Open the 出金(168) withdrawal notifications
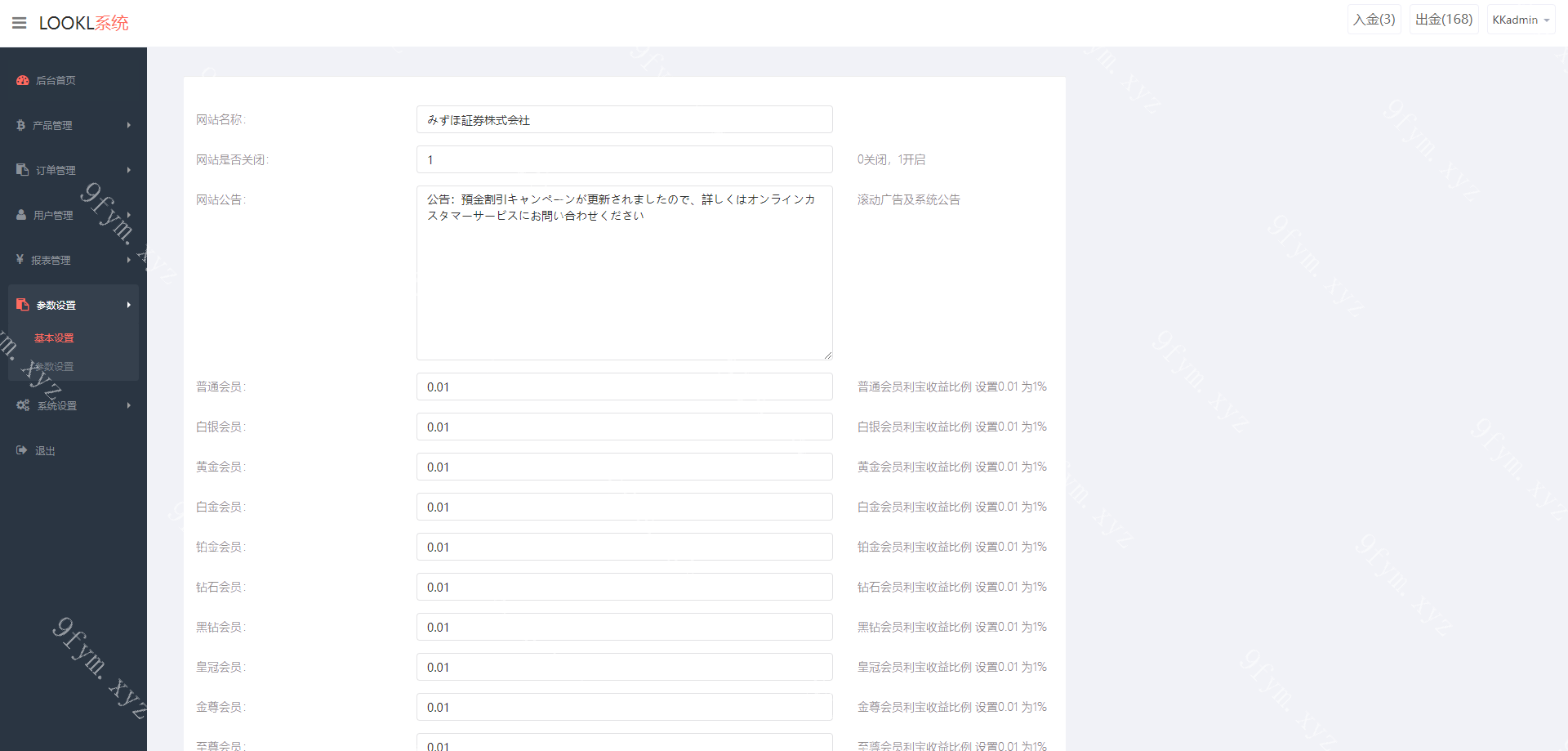1568x751 pixels. [1444, 20]
